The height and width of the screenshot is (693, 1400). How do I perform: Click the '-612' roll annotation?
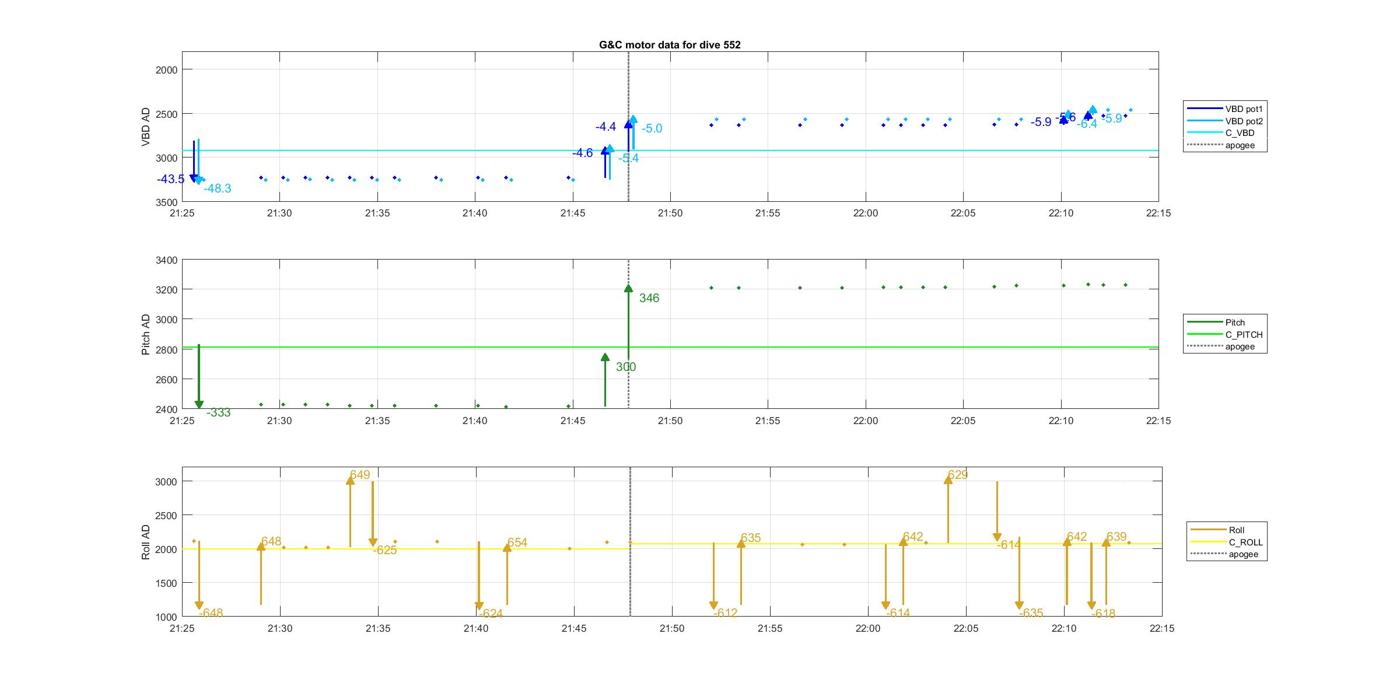click(x=725, y=613)
